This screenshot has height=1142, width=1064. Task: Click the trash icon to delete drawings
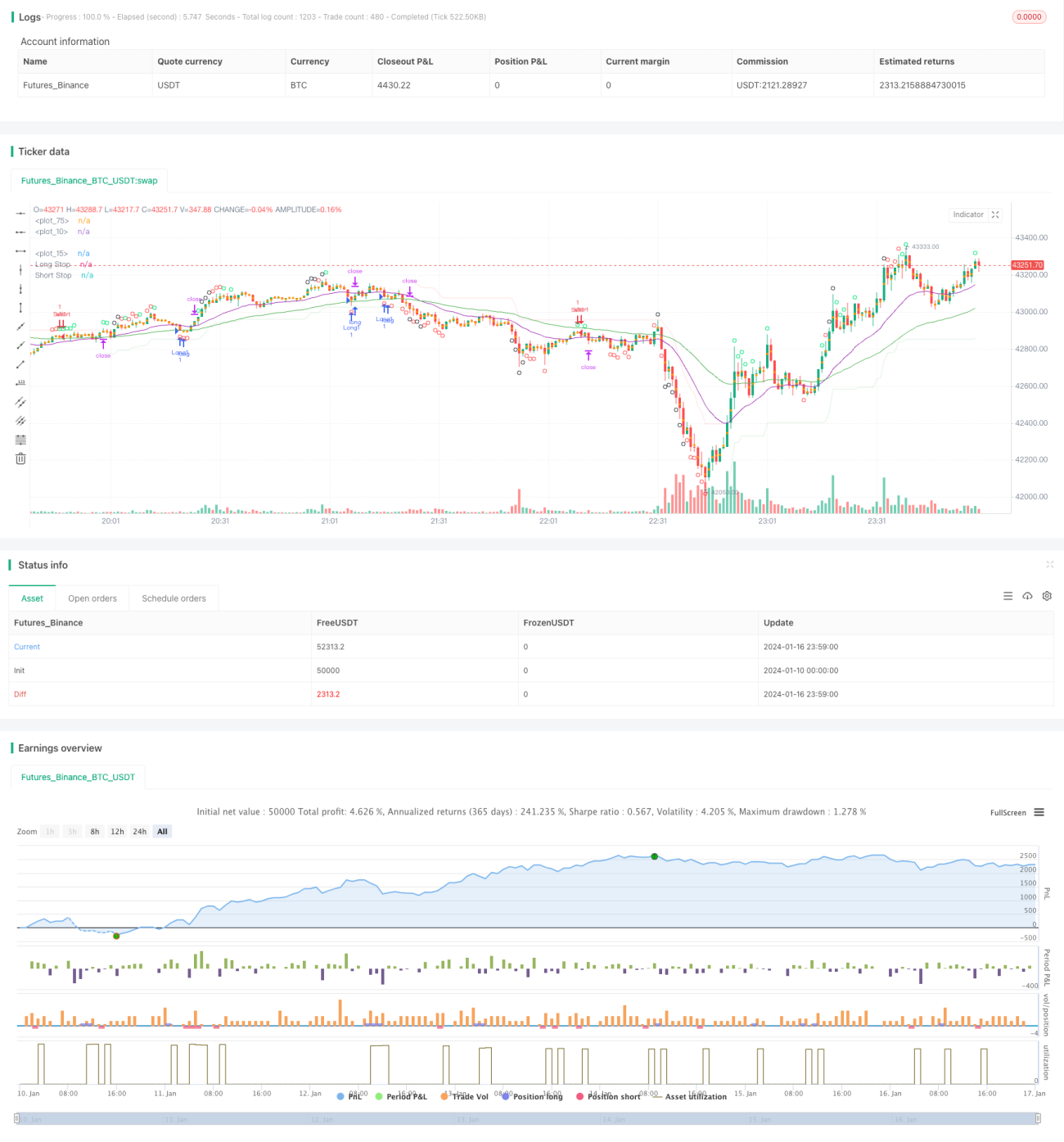tap(20, 458)
